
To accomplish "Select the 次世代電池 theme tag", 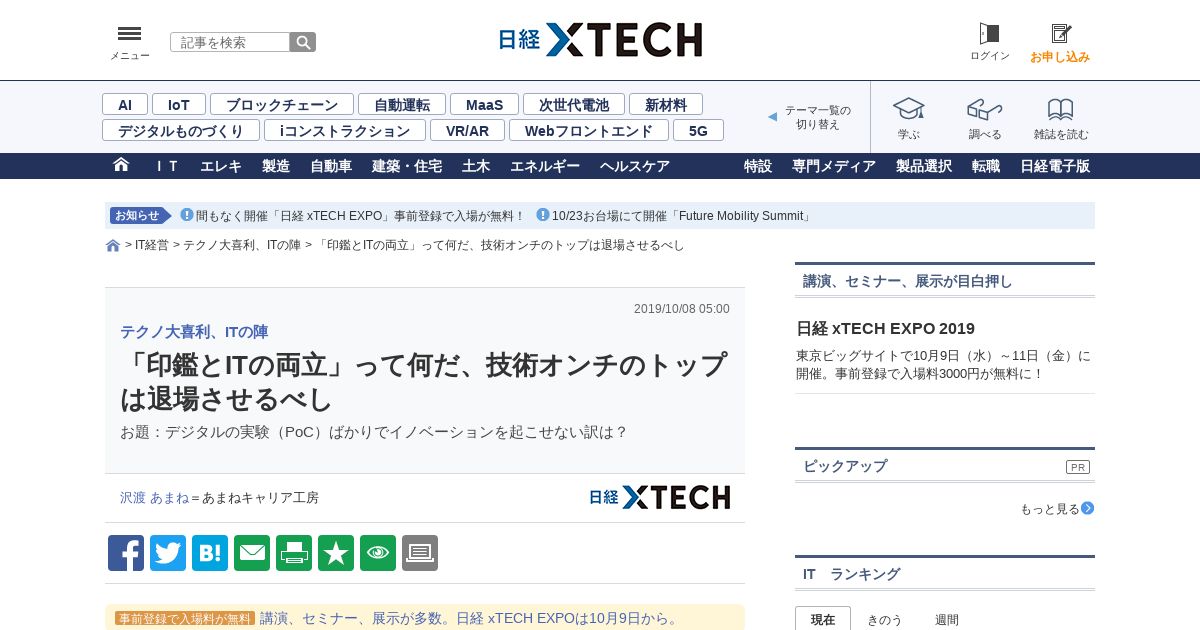I will (574, 104).
